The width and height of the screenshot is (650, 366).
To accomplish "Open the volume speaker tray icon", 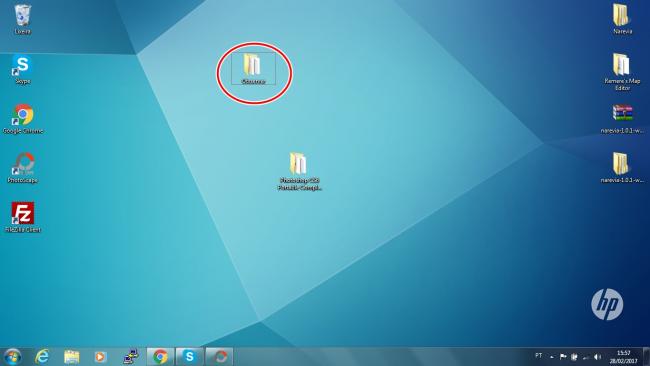I will point(597,356).
